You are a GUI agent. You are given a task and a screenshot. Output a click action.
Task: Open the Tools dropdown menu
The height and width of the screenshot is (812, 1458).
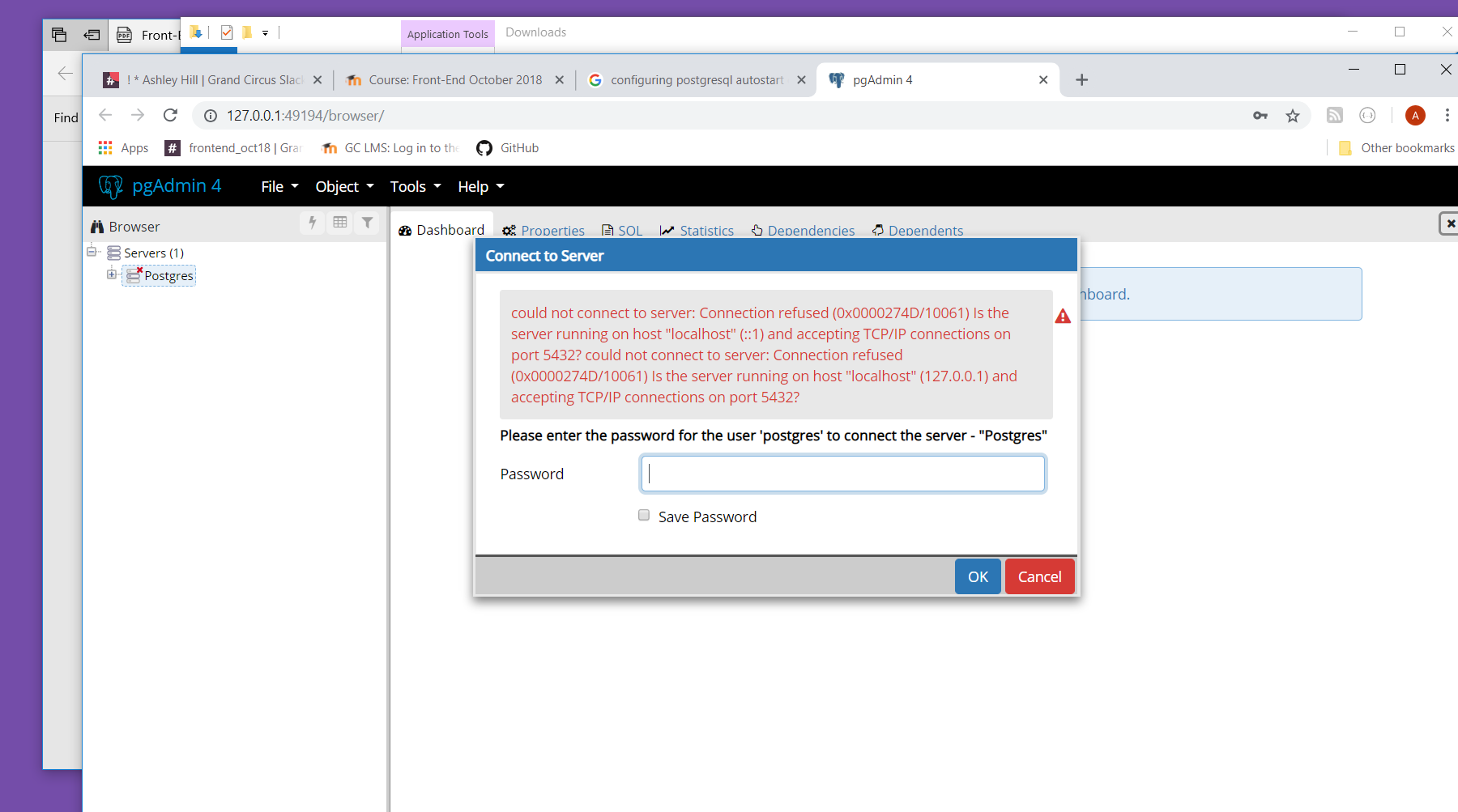tap(415, 187)
